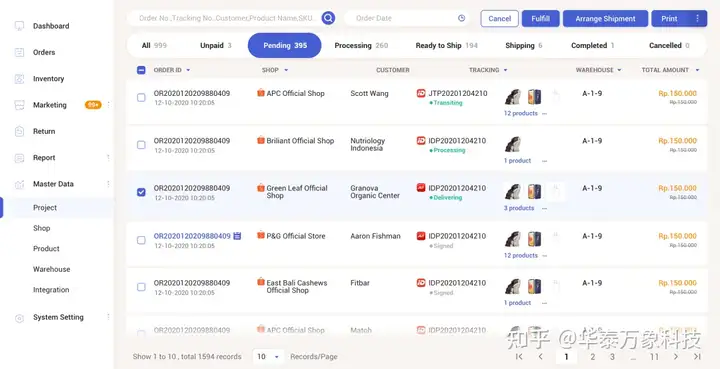Switch to the Processing tab
Screen dimensions: 720x369
coord(361,45)
